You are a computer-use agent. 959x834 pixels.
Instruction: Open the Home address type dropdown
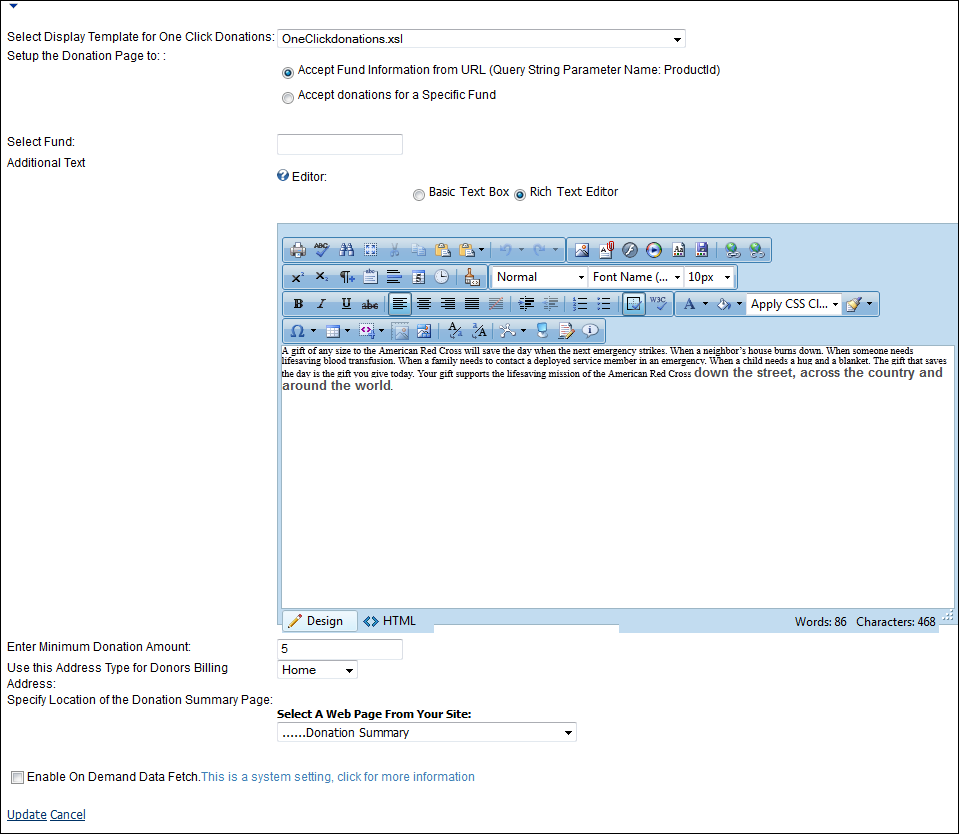(x=317, y=670)
